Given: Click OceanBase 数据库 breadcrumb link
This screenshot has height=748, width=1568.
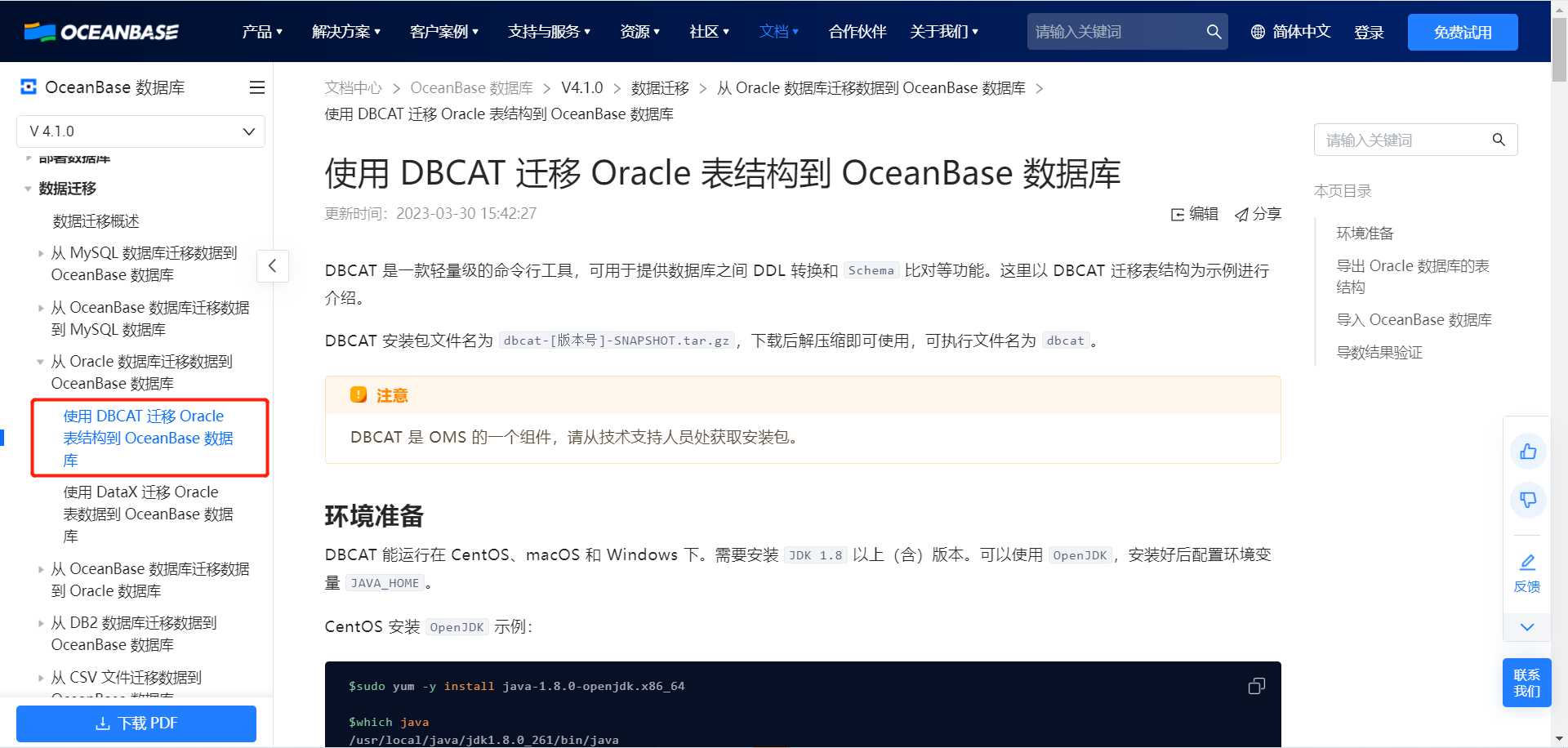Looking at the screenshot, I should 472,88.
